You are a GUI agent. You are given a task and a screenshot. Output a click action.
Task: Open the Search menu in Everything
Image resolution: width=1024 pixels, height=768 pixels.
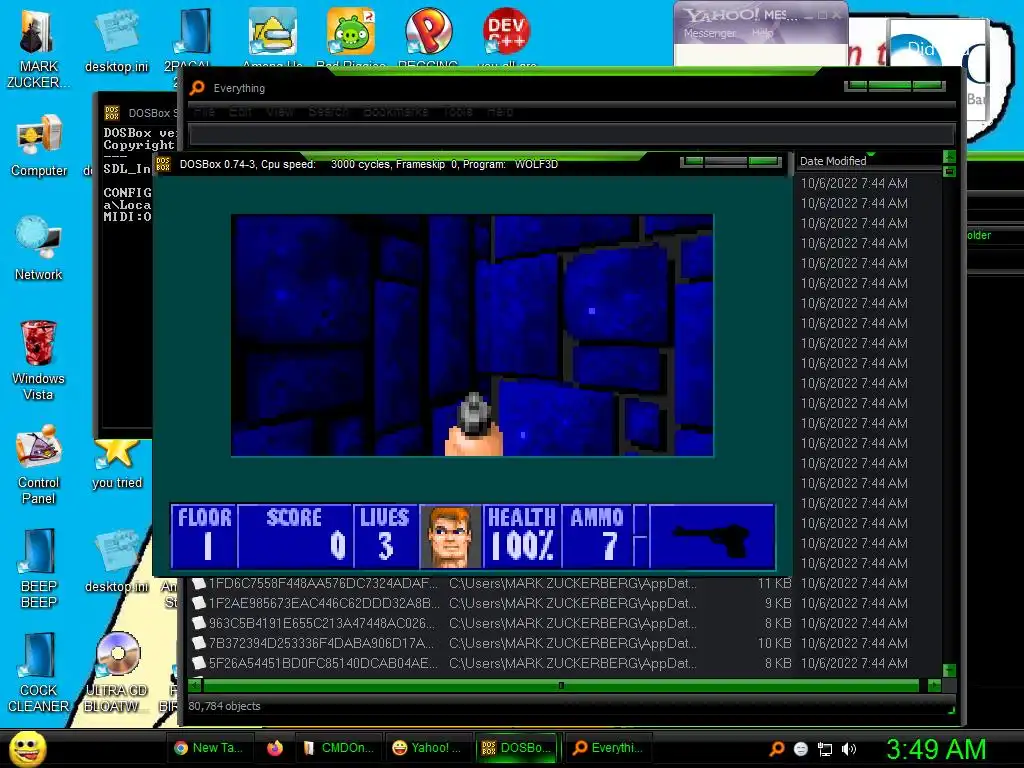point(328,112)
